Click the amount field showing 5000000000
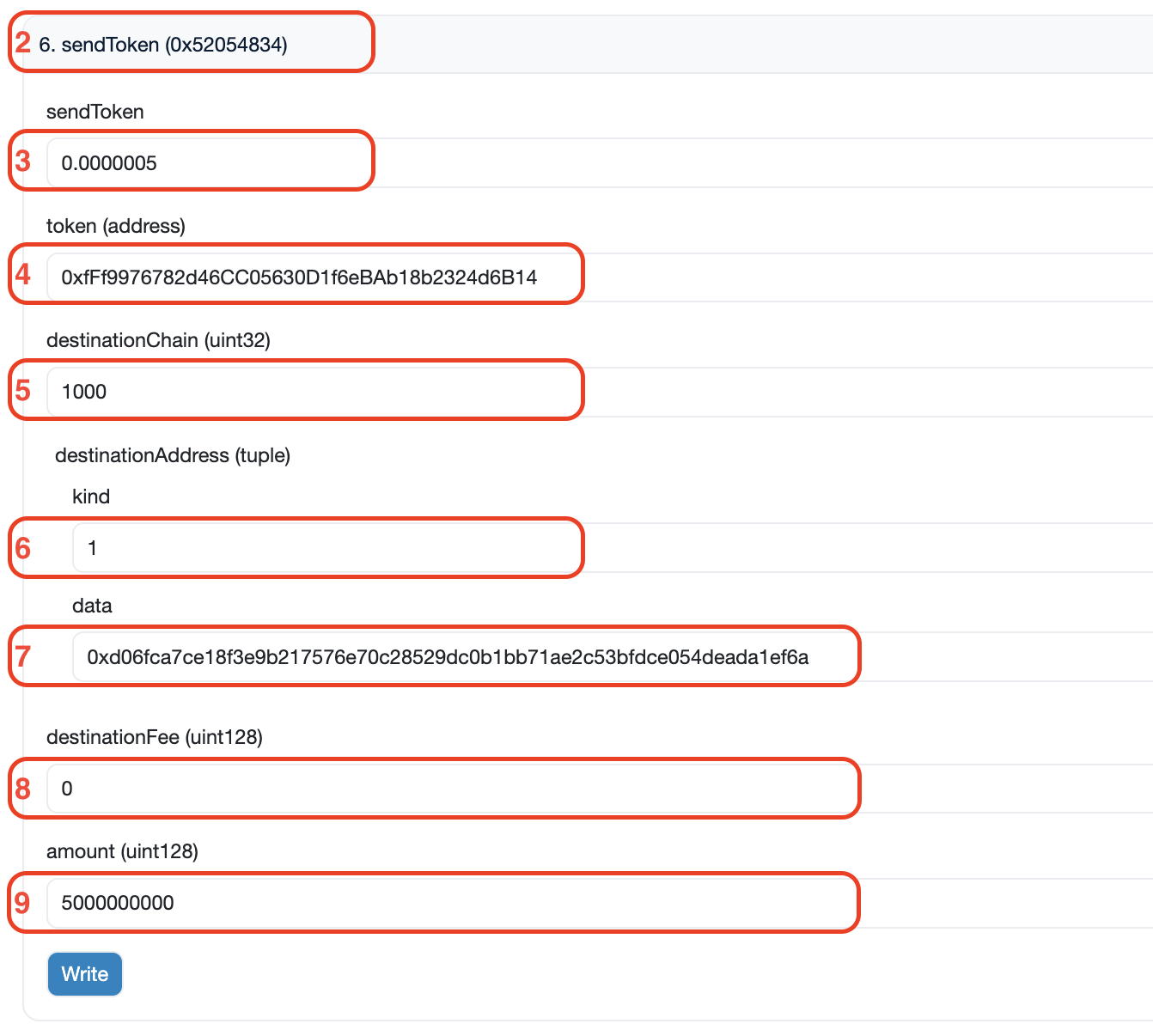Image resolution: width=1153 pixels, height=1036 pixels. pos(601,903)
